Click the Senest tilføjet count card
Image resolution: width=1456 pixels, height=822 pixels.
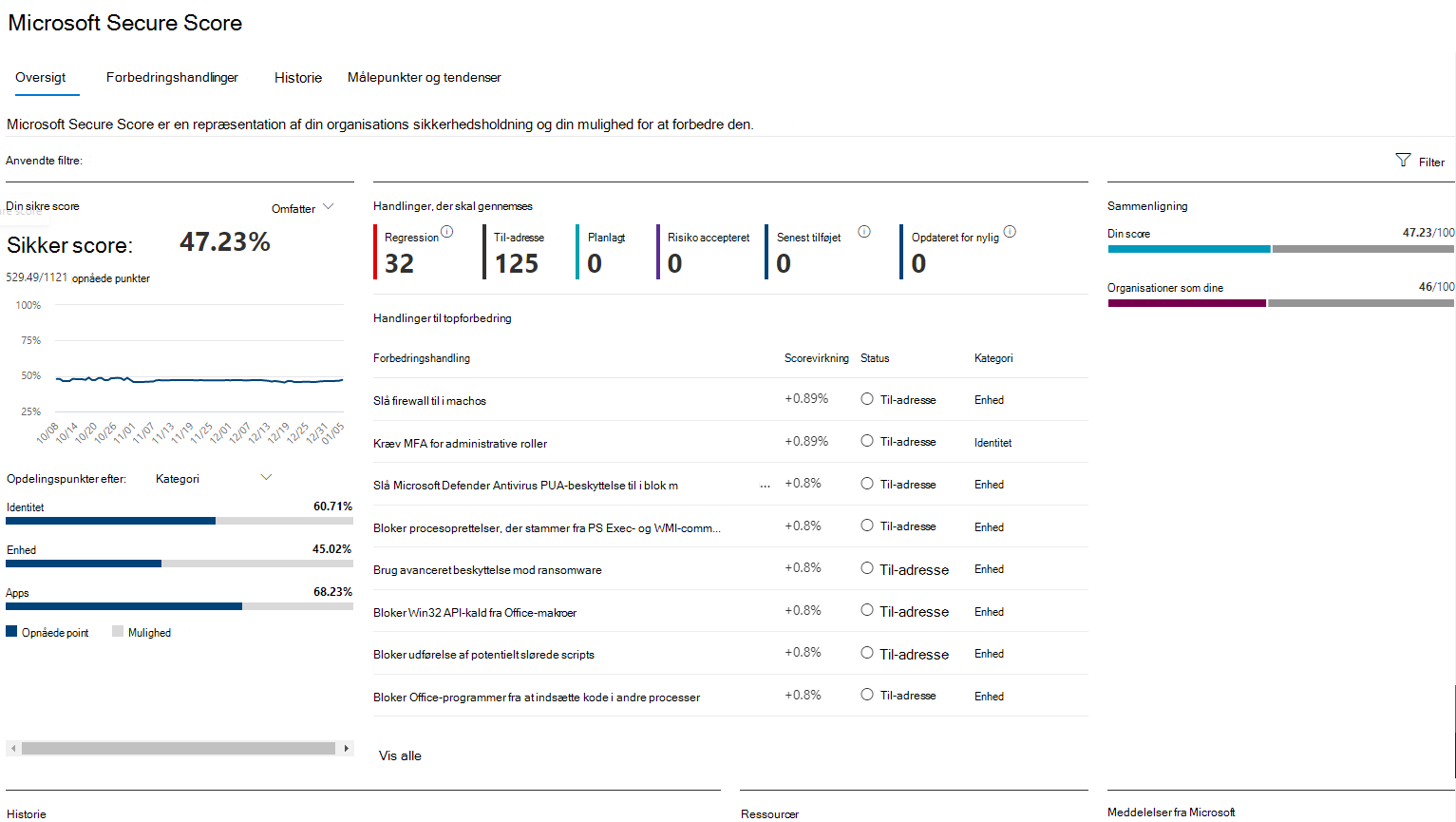tap(819, 252)
